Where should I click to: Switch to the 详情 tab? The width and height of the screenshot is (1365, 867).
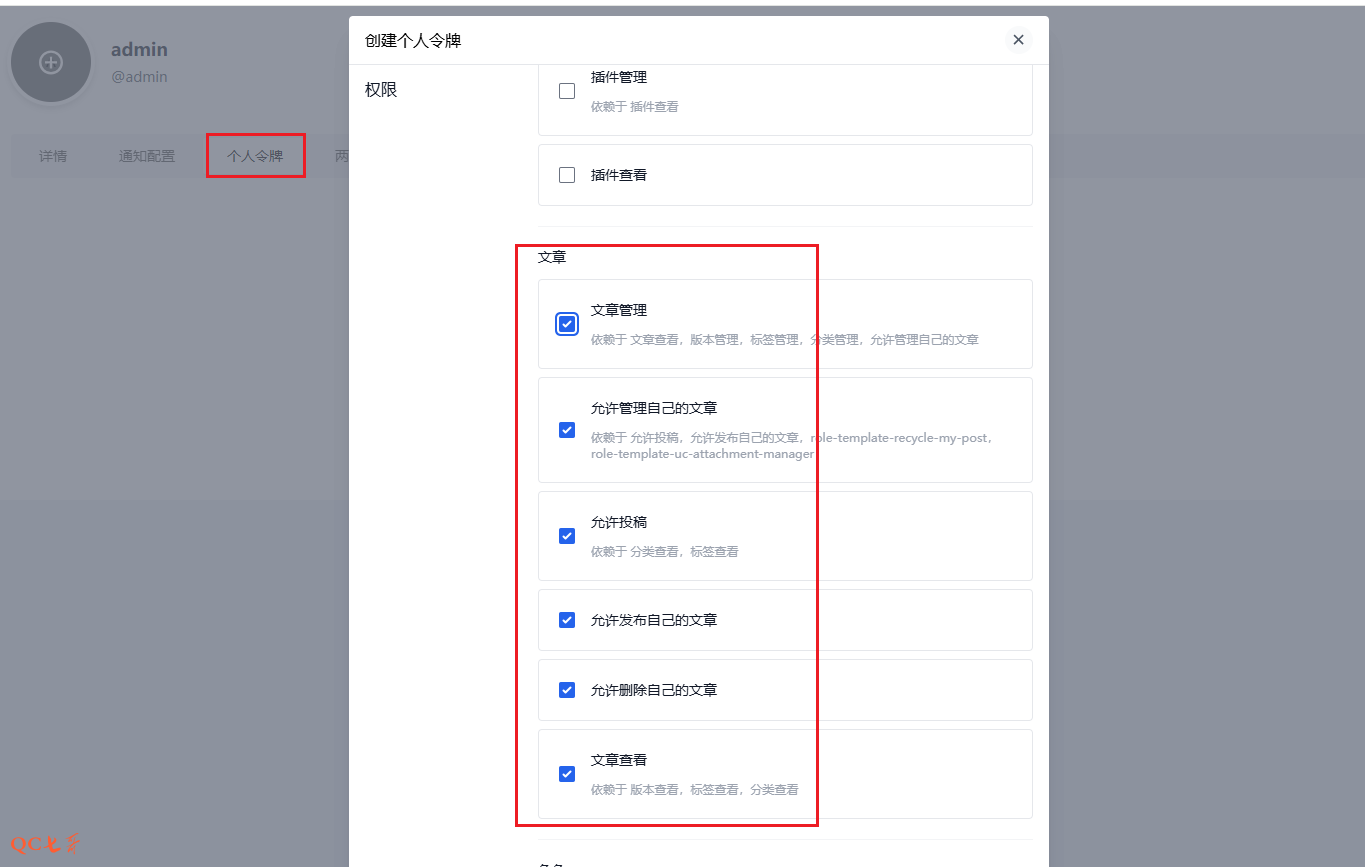click(x=53, y=156)
